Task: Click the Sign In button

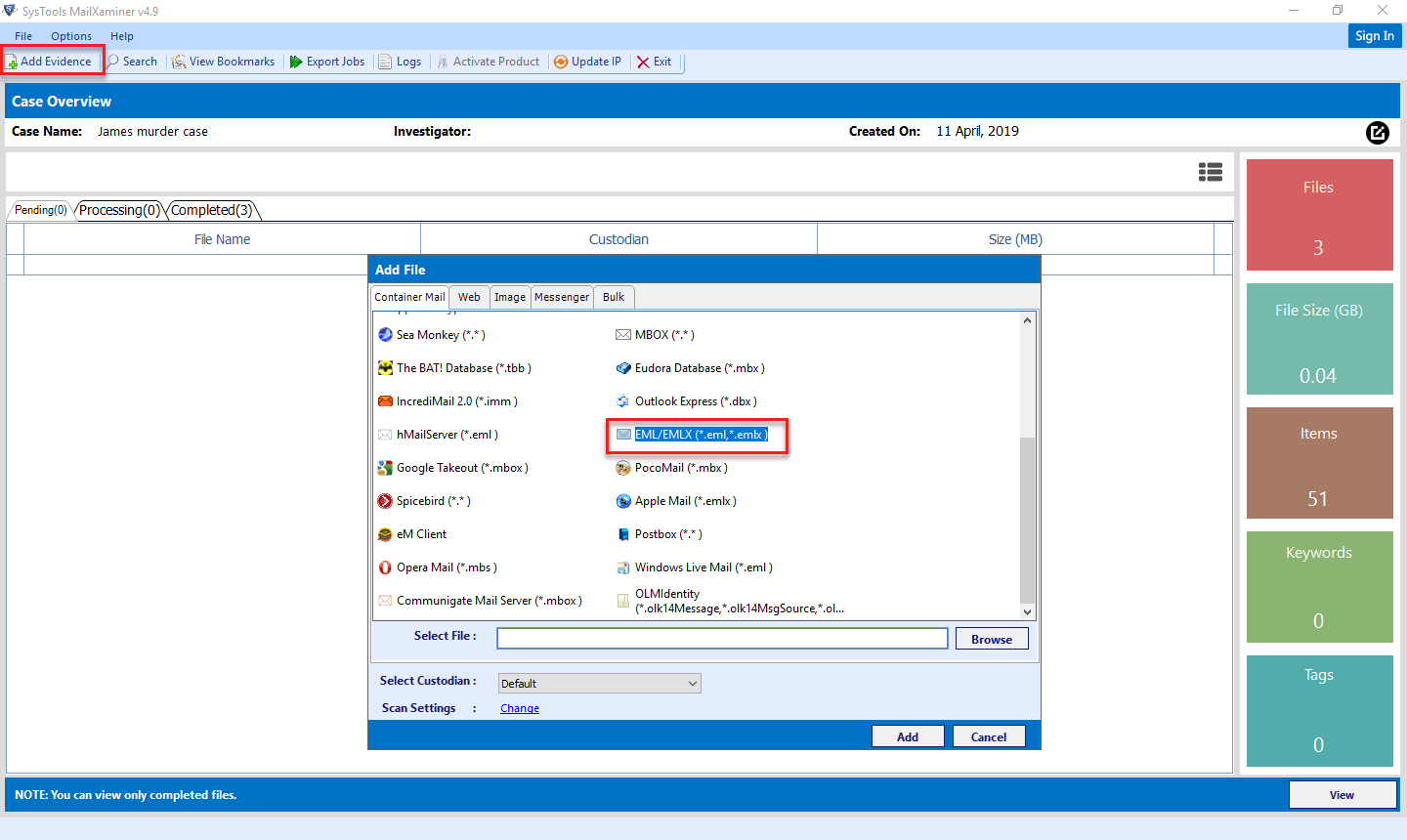Action: tap(1375, 35)
